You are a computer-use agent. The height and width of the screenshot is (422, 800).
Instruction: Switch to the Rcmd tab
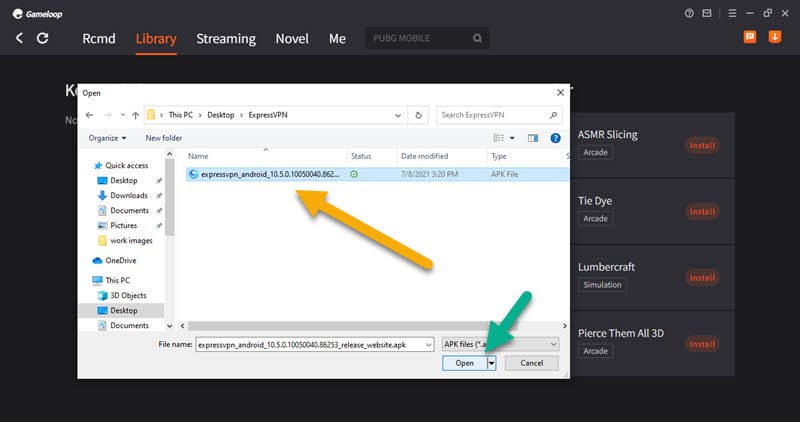(x=99, y=39)
